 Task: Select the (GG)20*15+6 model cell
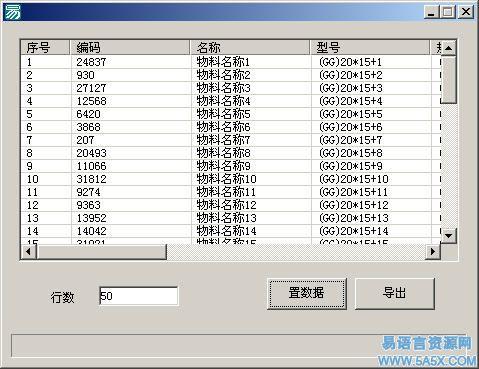tap(371, 127)
